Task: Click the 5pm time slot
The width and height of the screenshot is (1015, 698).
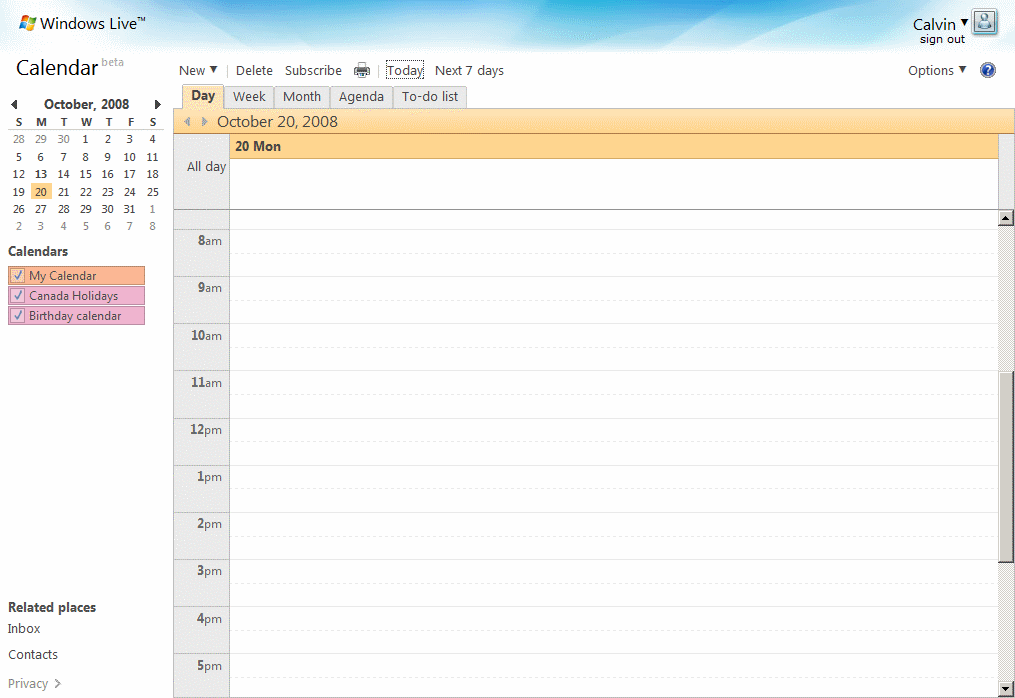Action: point(613,675)
